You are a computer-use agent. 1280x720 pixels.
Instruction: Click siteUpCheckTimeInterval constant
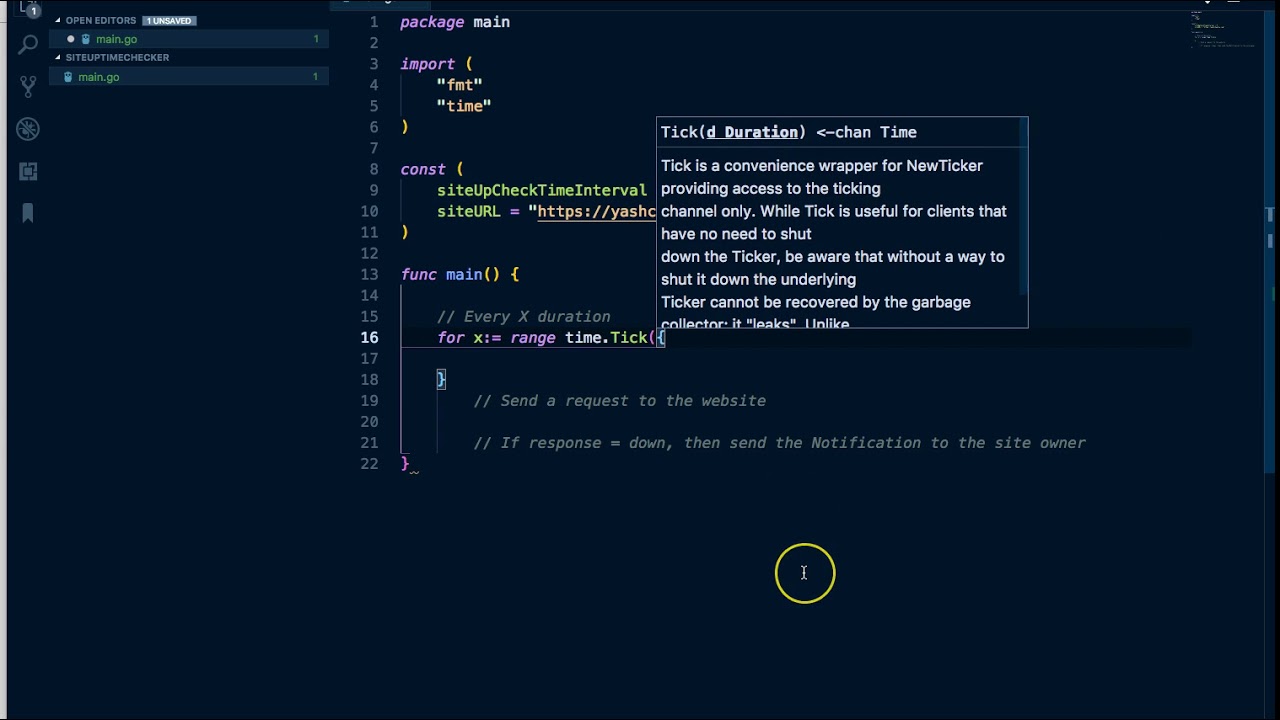pos(542,190)
